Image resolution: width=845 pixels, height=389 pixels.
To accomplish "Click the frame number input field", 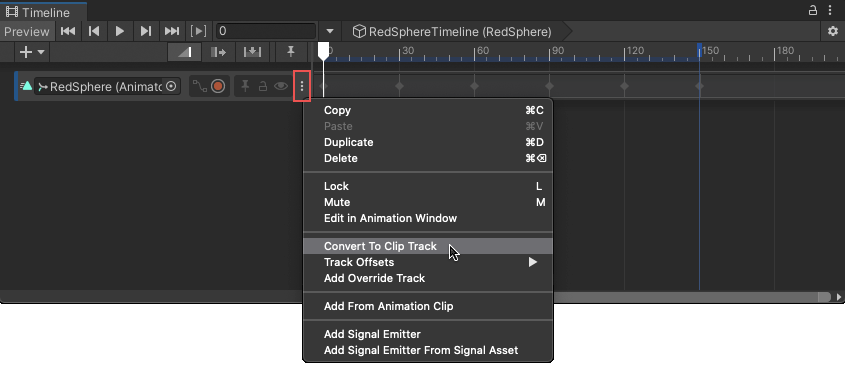I will (x=266, y=31).
